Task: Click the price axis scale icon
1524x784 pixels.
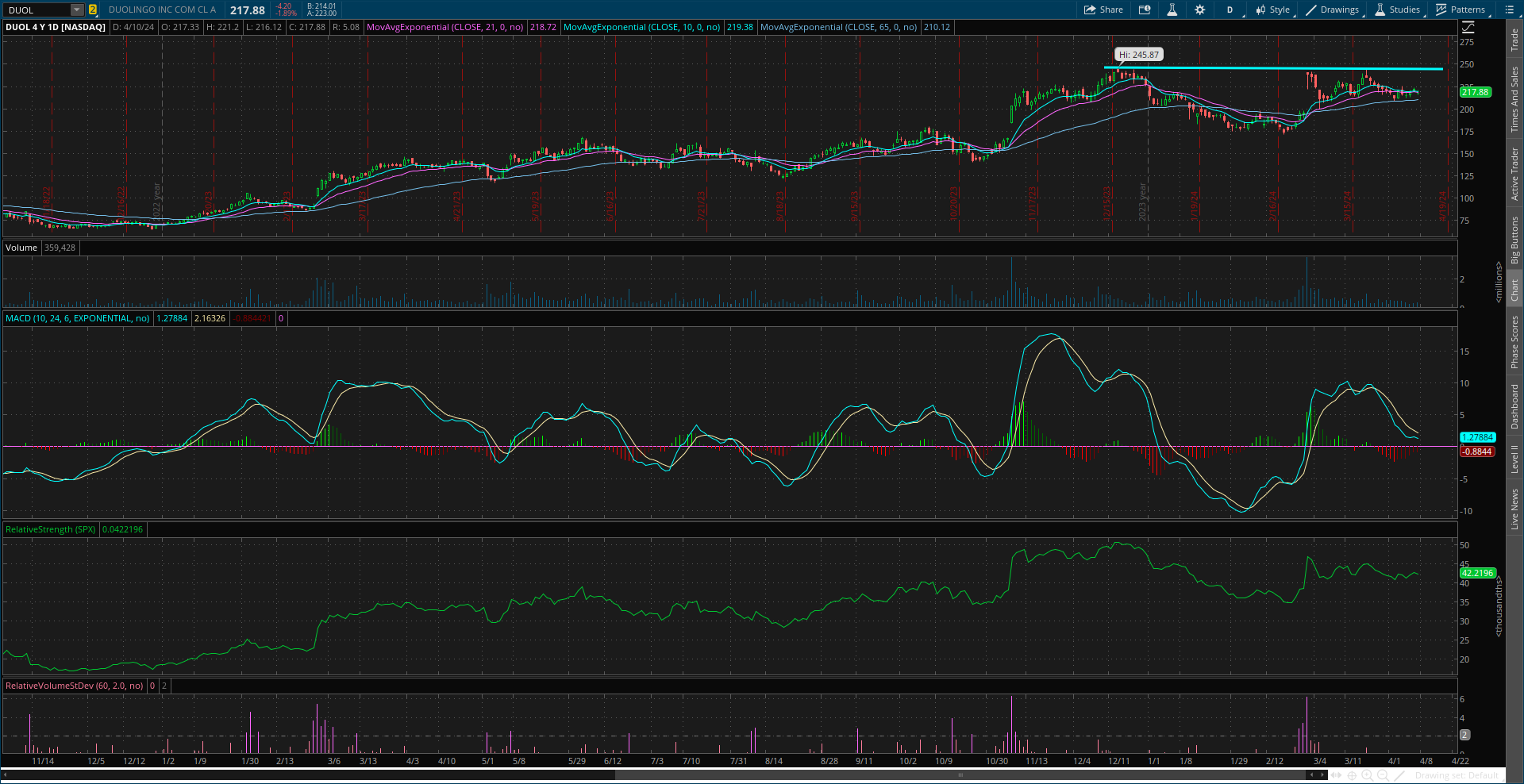Action: pyautogui.click(x=1468, y=27)
